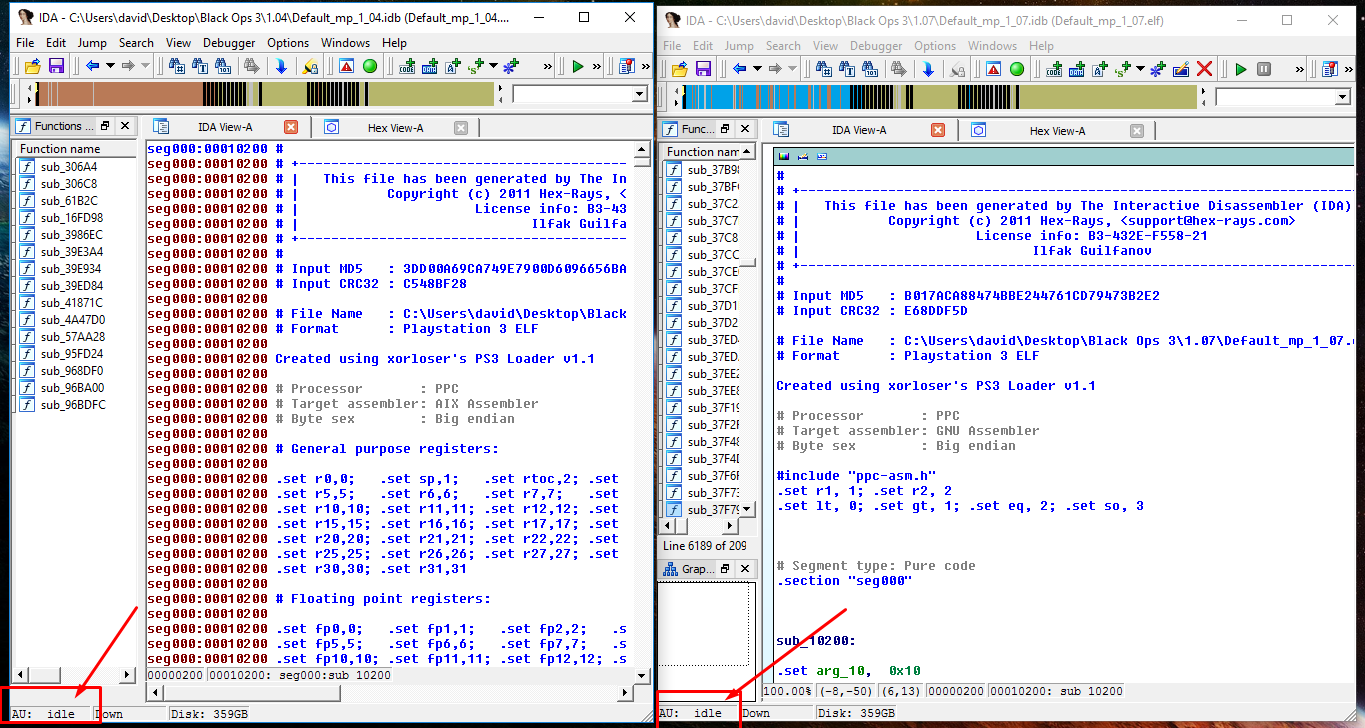
Task: Click output window icon in right window toolbar
Action: coord(1329,69)
